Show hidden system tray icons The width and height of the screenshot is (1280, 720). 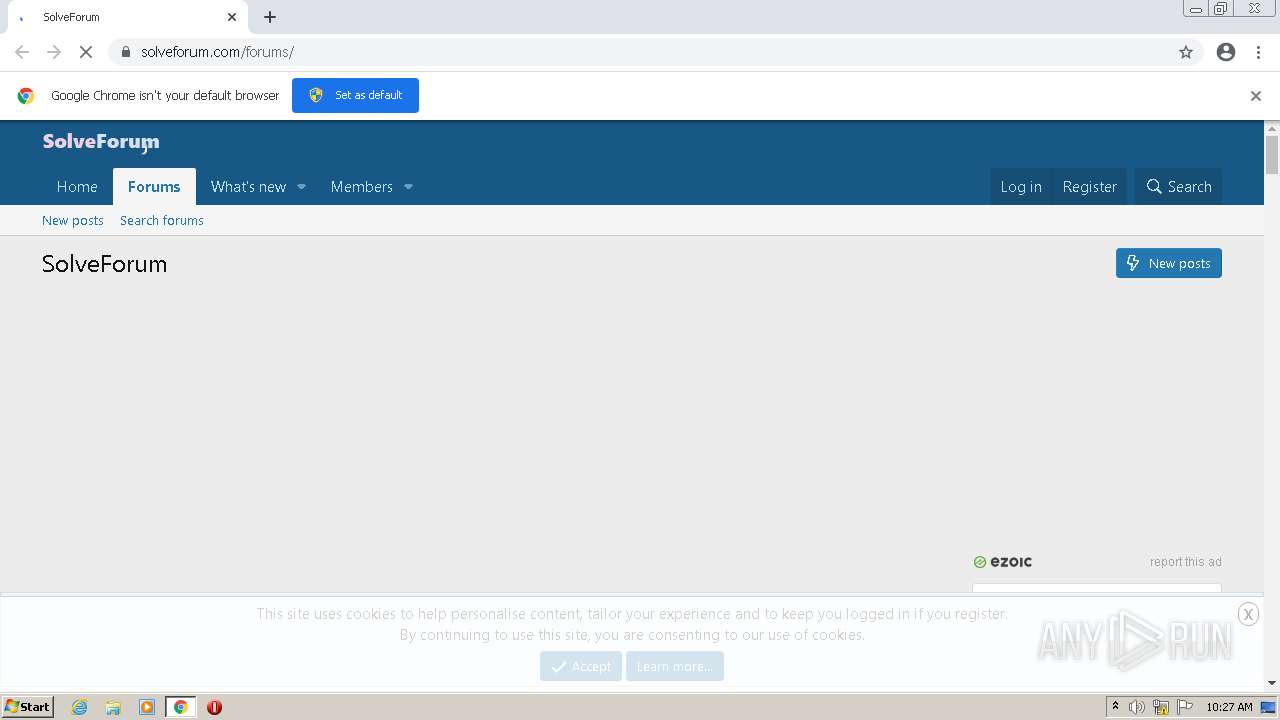(x=1115, y=707)
